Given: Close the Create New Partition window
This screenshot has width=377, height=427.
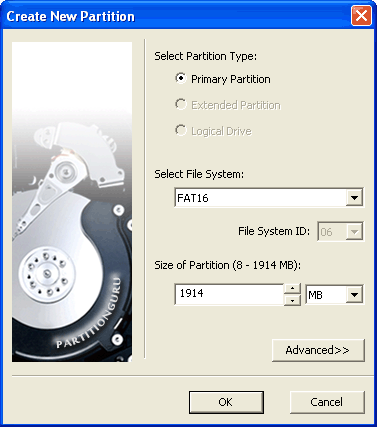Looking at the screenshot, I should tap(361, 16).
